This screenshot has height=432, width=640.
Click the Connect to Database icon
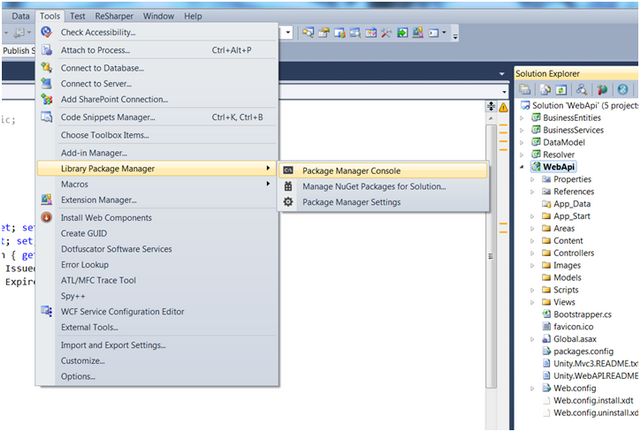click(47, 68)
